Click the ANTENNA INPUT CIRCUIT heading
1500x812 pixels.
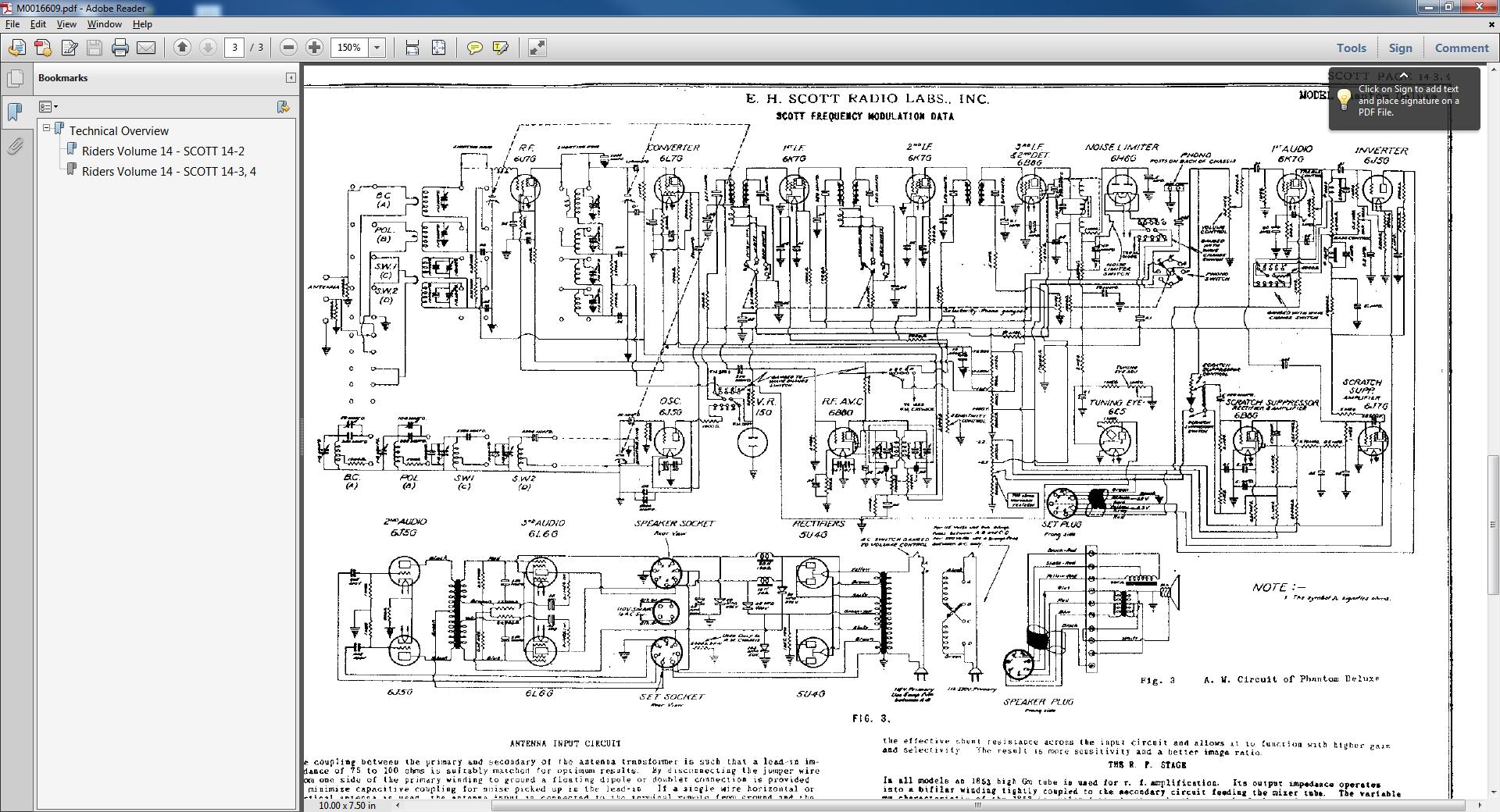pos(565,743)
